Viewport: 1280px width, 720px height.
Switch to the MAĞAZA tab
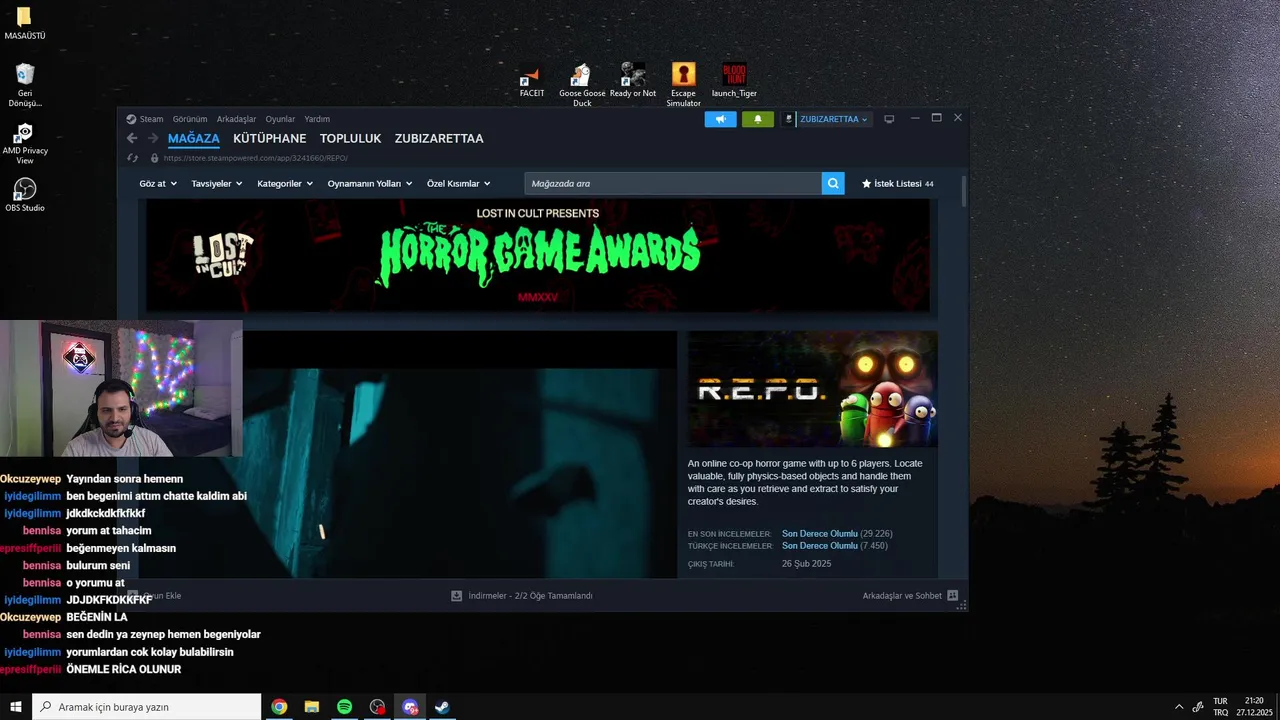(194, 139)
